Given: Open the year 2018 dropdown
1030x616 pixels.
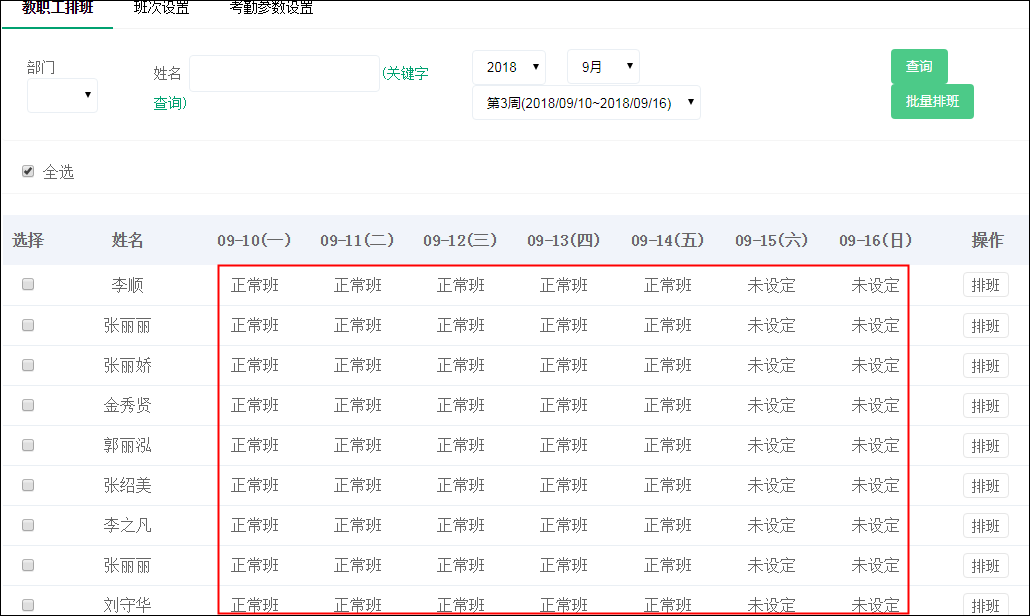Looking at the screenshot, I should pyautogui.click(x=509, y=66).
